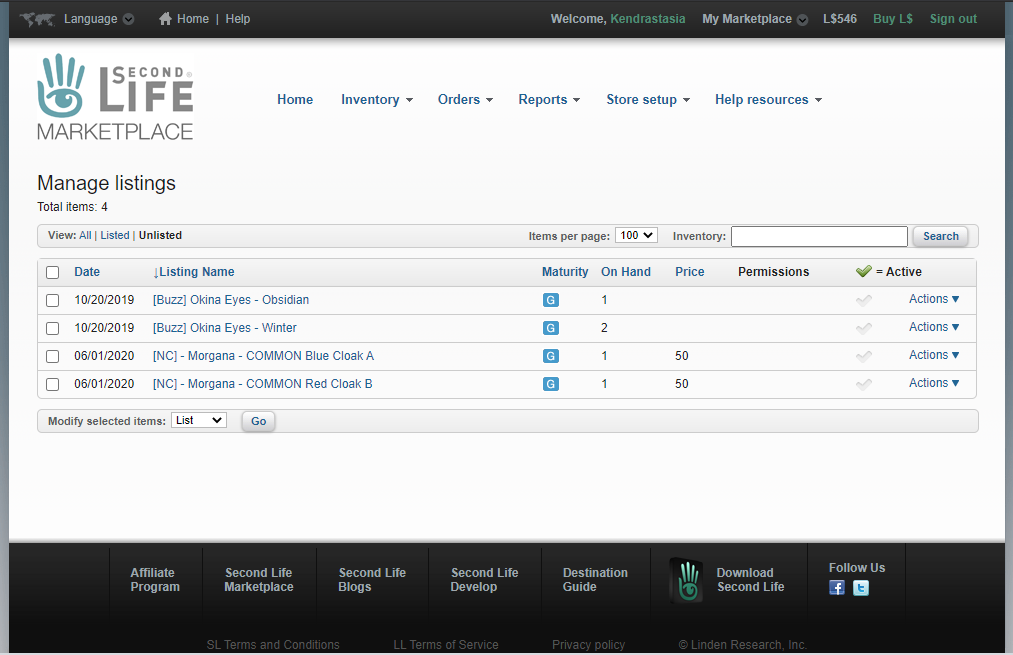
Task: Open the Privacy policy footer link
Action: [589, 645]
